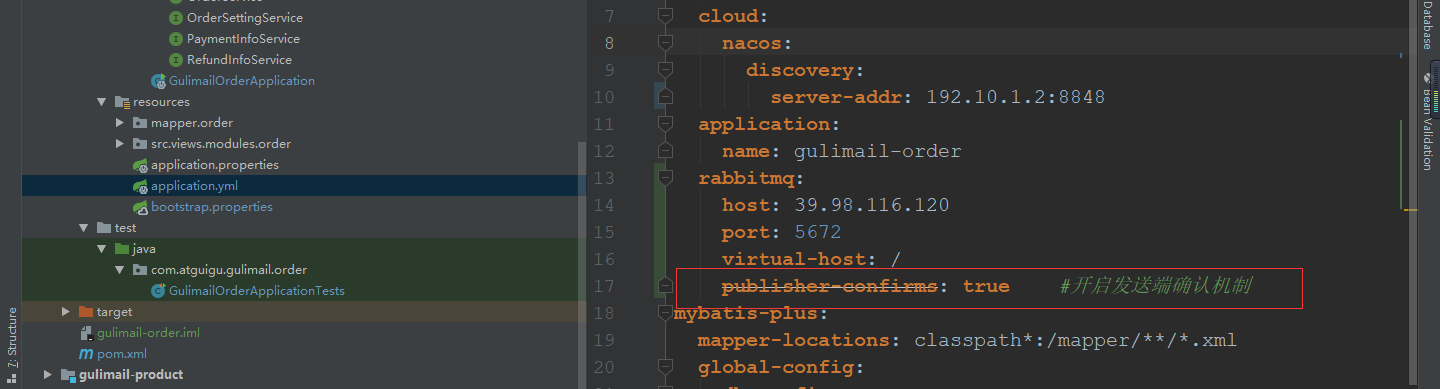Expand the mapper.order folder
This screenshot has width=1440, height=389.
pos(119,123)
